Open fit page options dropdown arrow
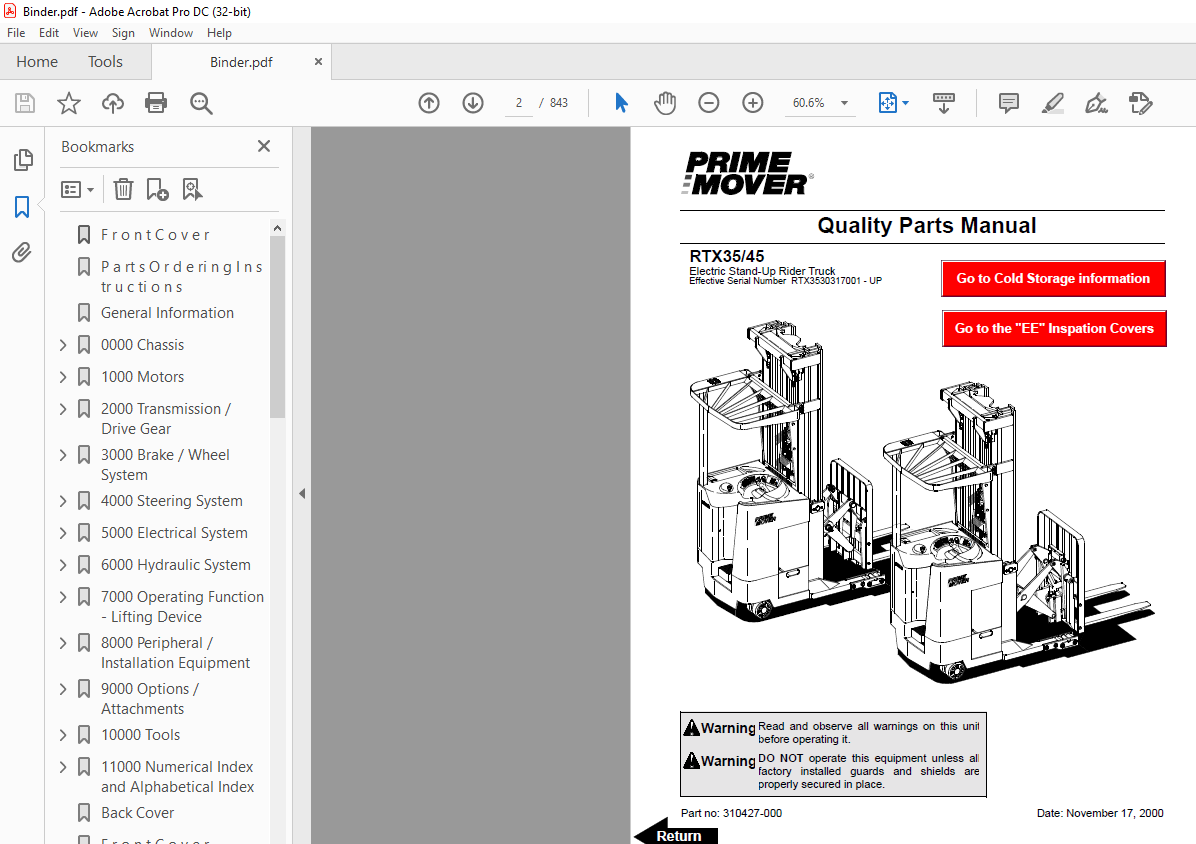Viewport: 1196px width, 844px height. [905, 103]
